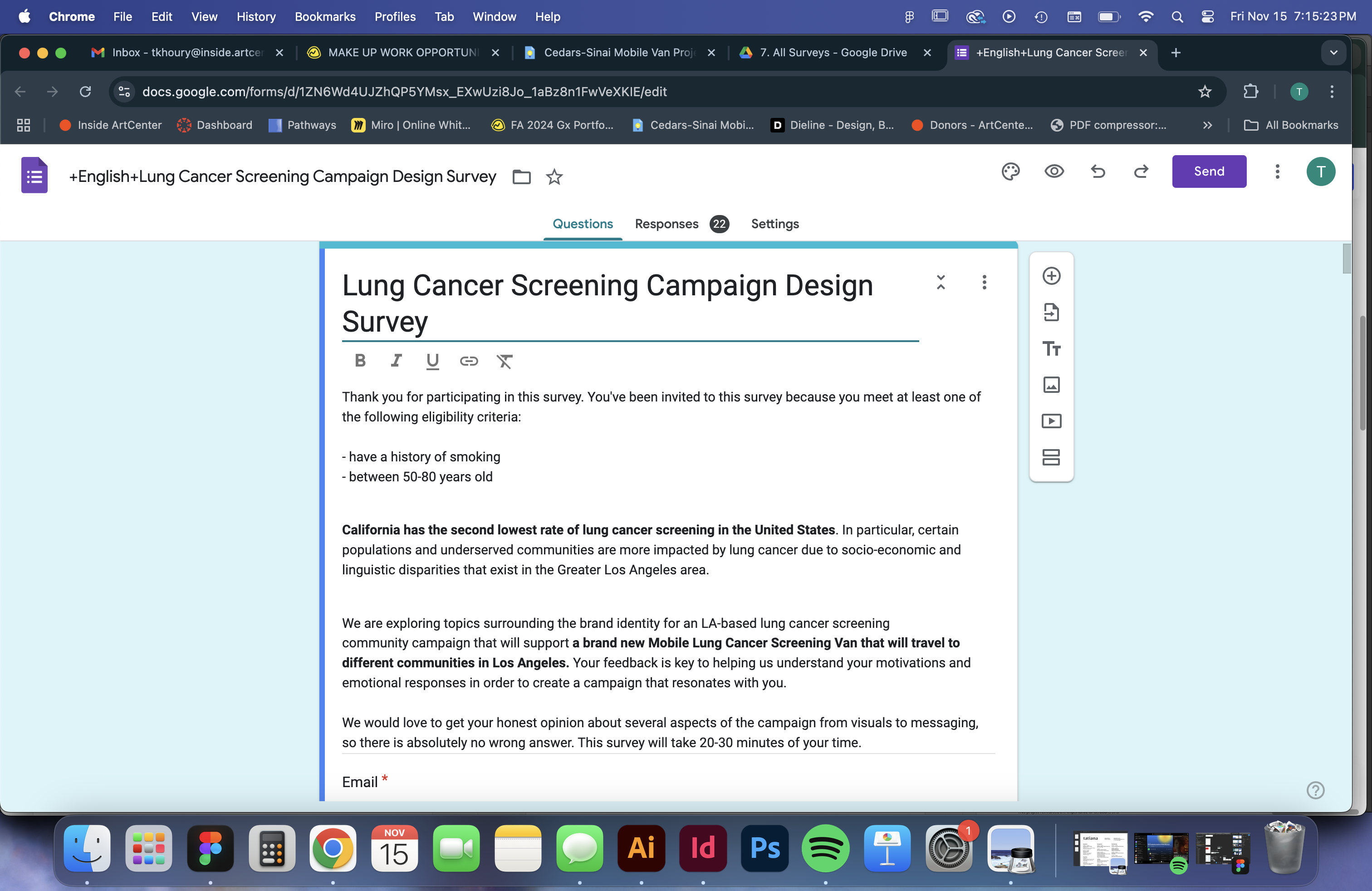Open the Bookmarks menu in the menu bar
This screenshot has width=1372, height=891.
[324, 17]
